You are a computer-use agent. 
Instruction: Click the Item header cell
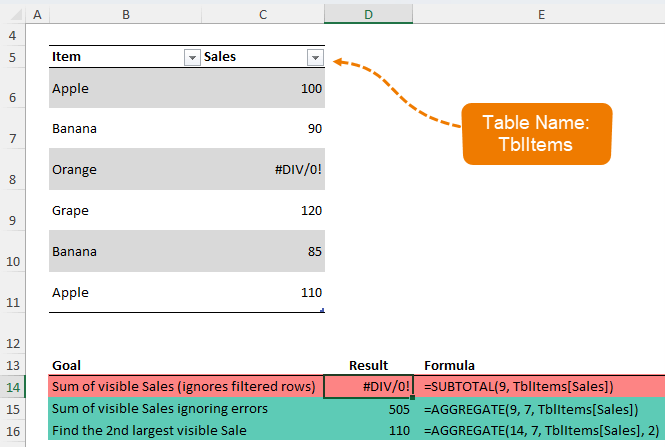coord(125,57)
